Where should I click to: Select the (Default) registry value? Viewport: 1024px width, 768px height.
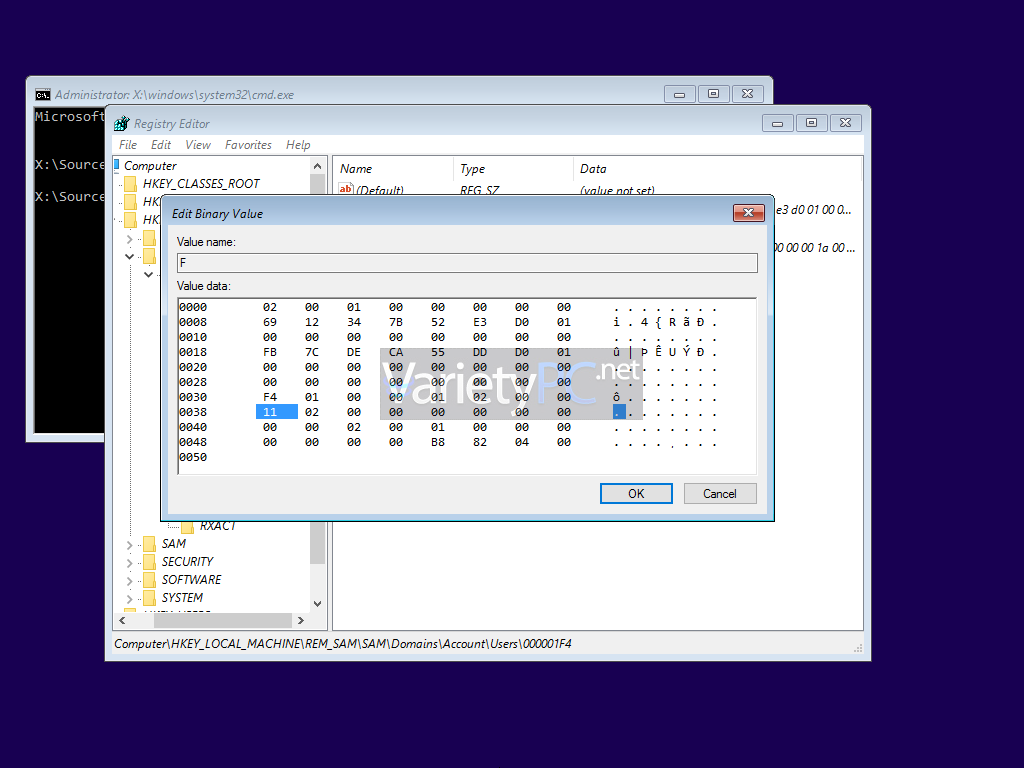pyautogui.click(x=379, y=190)
